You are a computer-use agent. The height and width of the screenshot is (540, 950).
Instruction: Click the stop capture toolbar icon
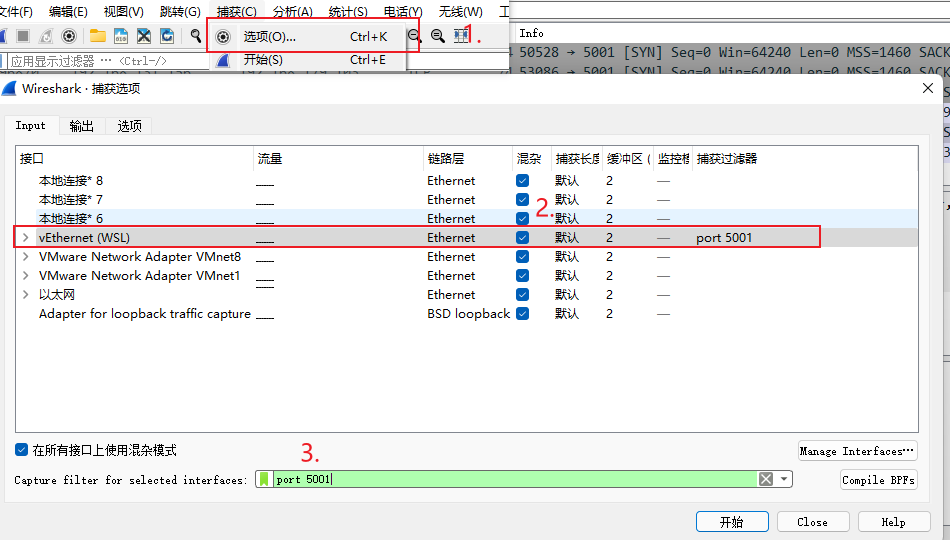(23, 36)
